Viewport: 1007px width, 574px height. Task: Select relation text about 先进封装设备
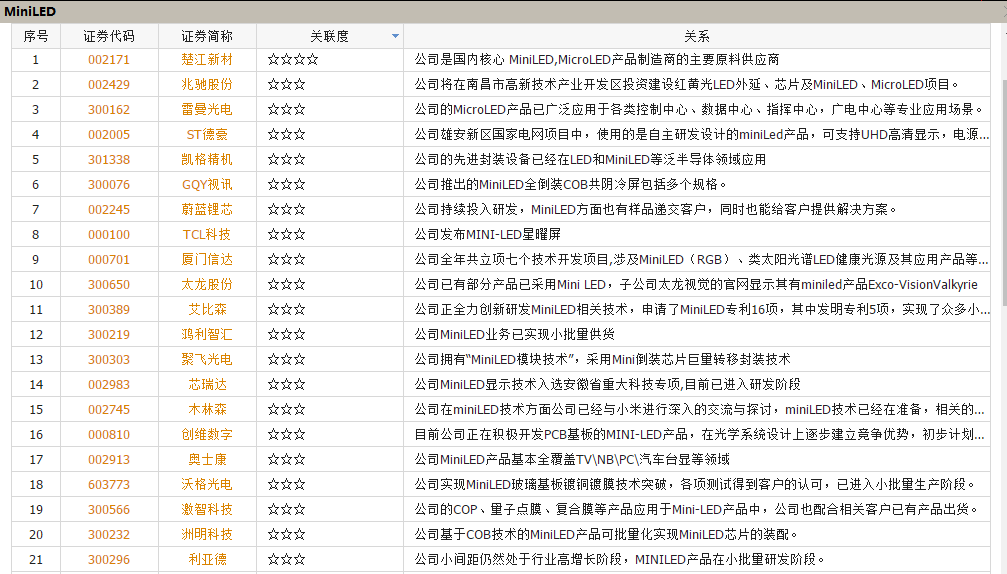590,160
